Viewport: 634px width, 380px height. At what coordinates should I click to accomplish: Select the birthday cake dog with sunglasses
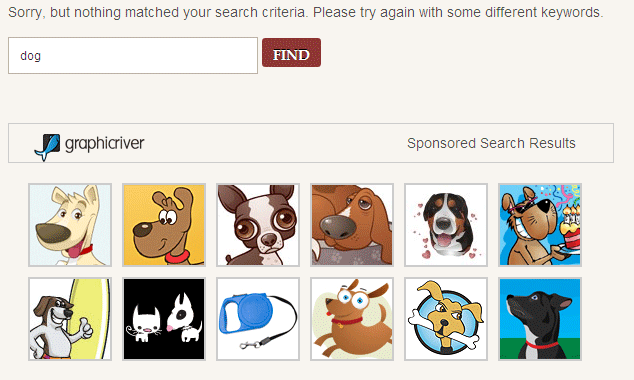[x=540, y=225]
